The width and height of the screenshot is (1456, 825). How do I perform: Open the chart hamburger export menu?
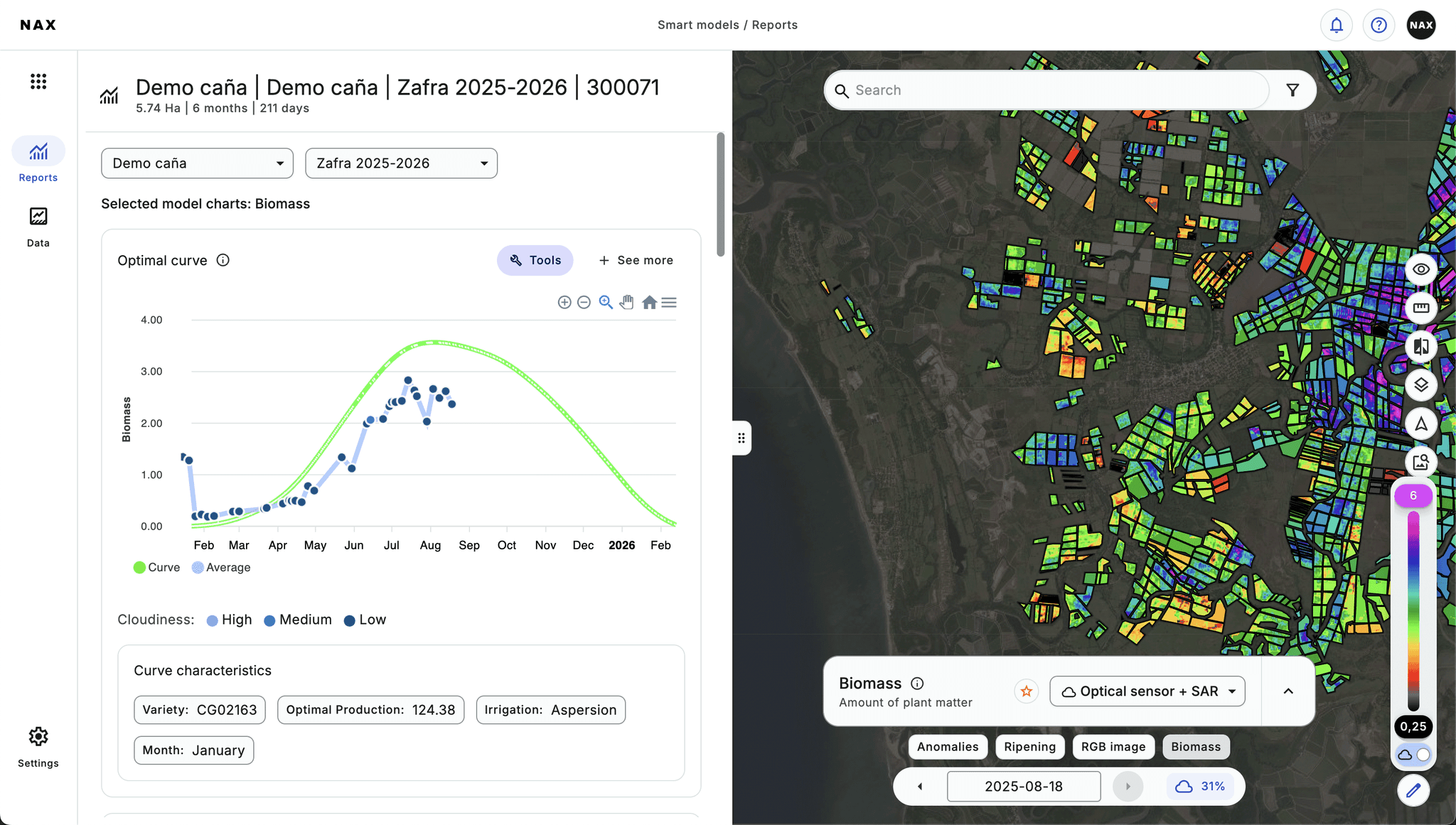pyautogui.click(x=669, y=302)
